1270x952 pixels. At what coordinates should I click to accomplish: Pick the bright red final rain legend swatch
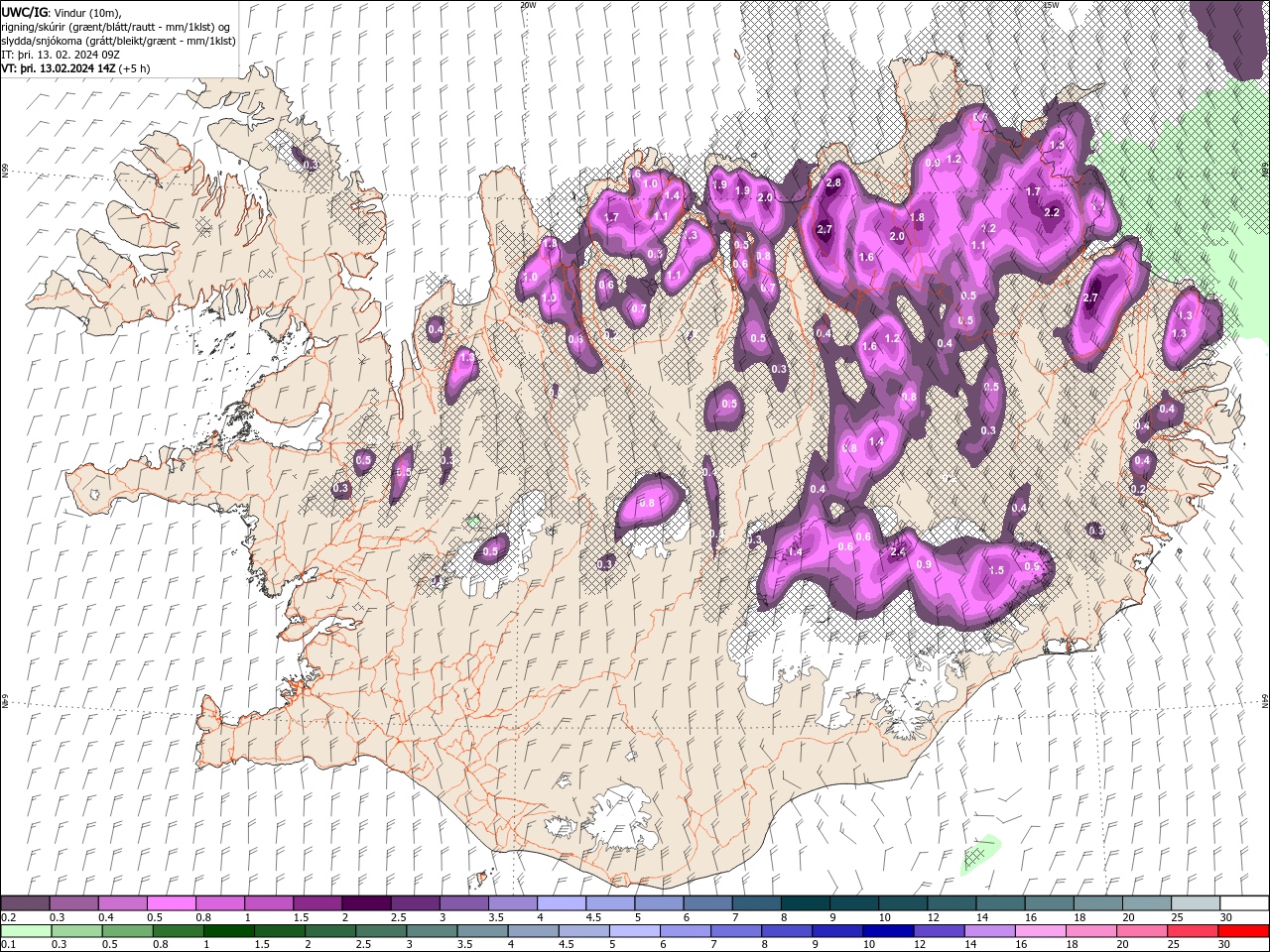[1244, 931]
